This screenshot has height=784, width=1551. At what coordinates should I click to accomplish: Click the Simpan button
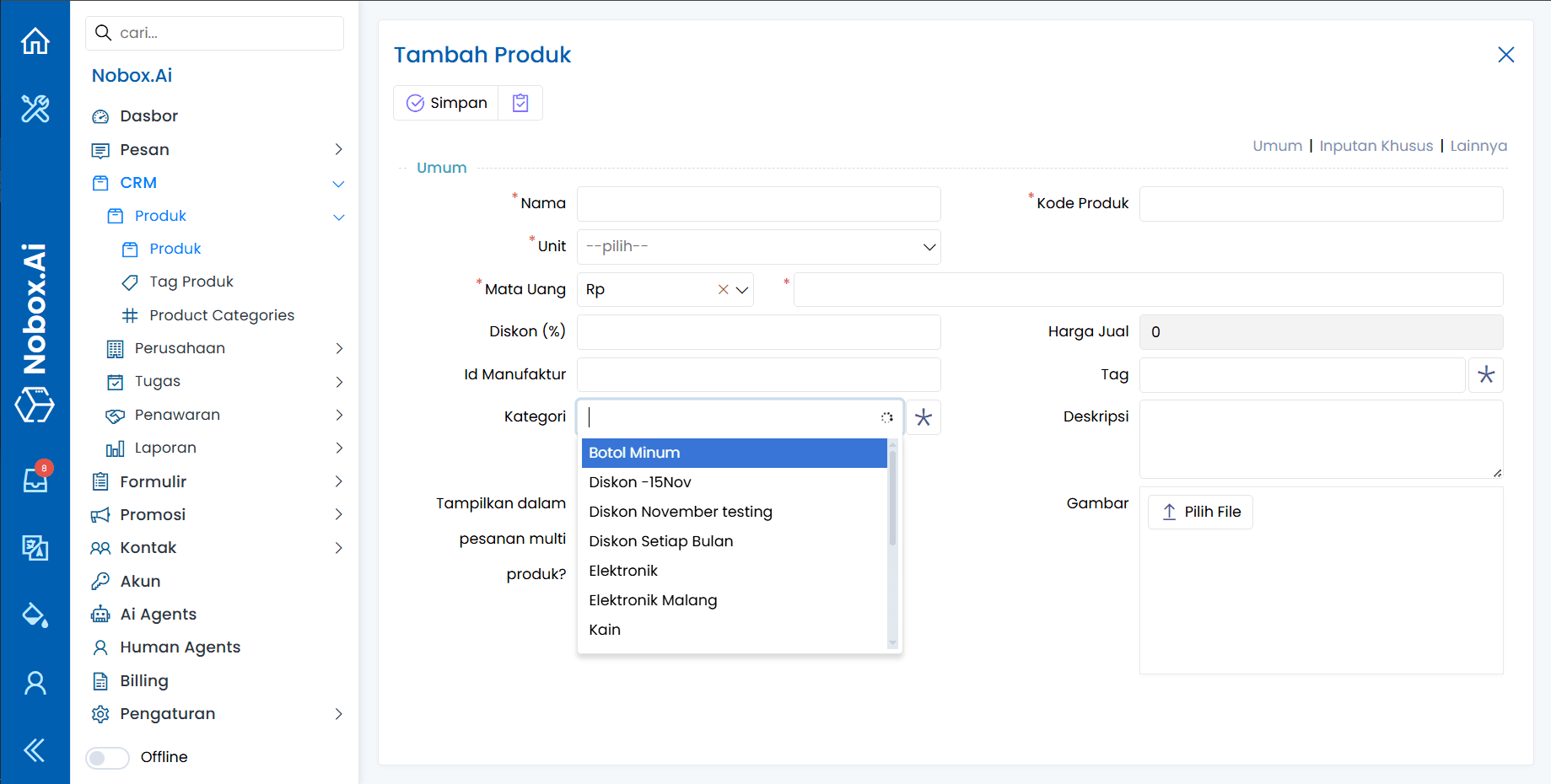coord(447,103)
